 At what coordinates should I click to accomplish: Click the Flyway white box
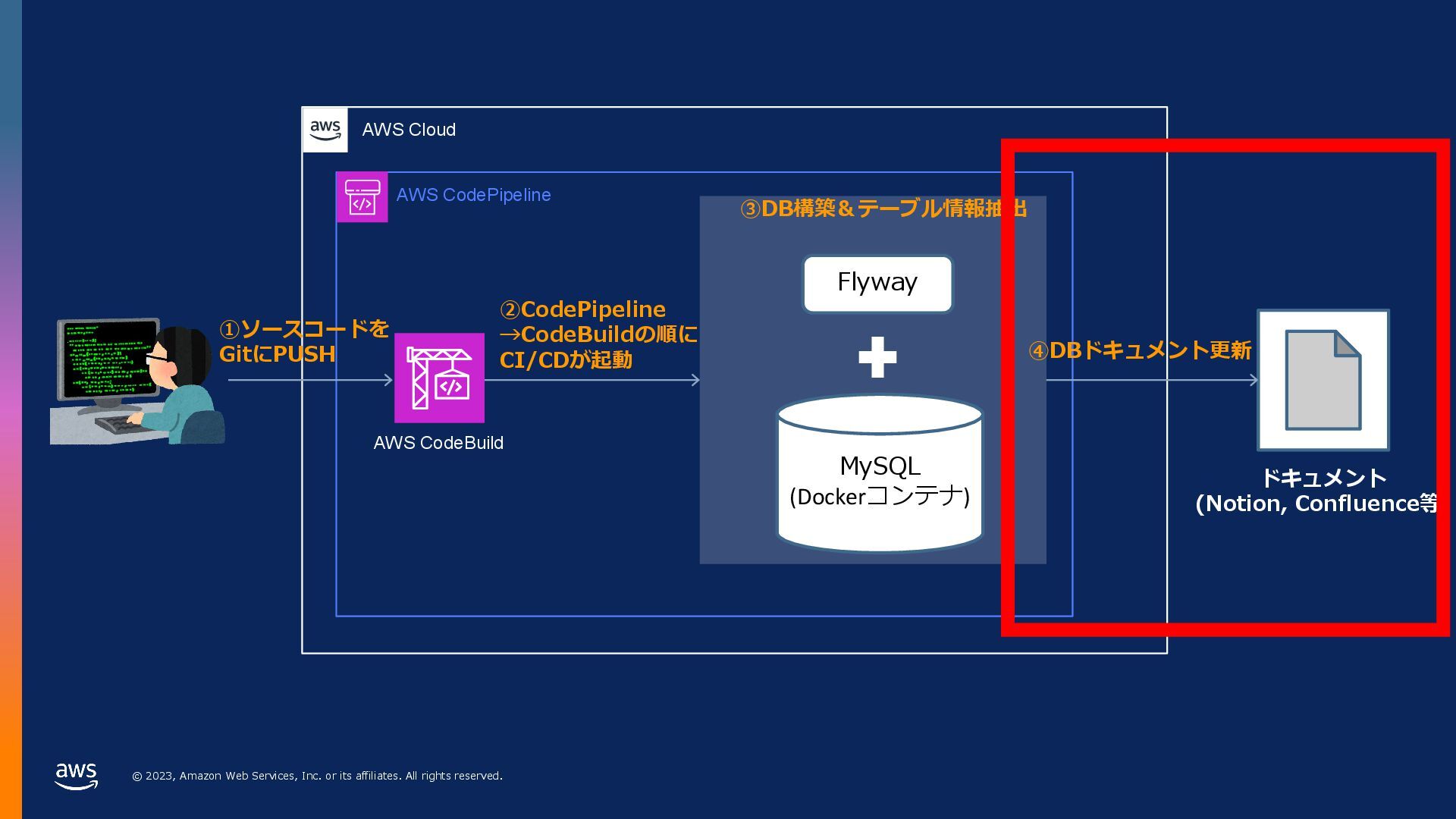877,284
